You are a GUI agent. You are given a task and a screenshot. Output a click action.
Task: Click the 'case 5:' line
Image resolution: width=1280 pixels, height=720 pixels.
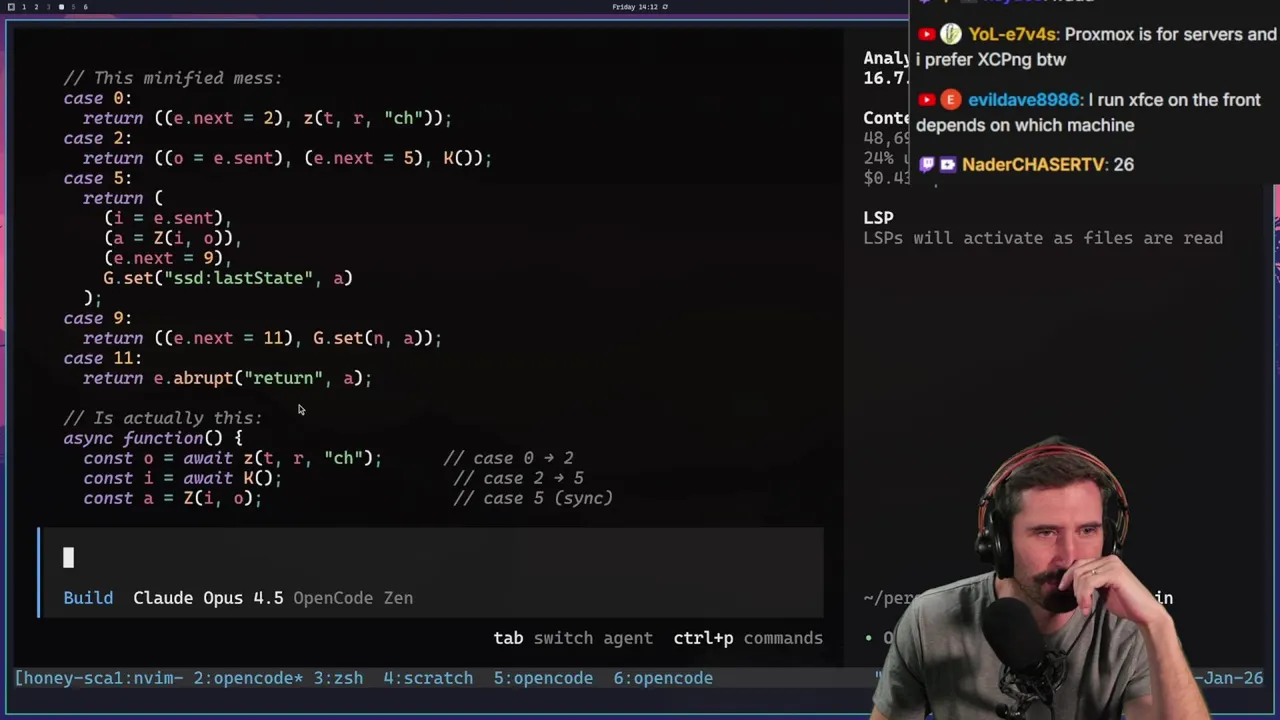98,178
